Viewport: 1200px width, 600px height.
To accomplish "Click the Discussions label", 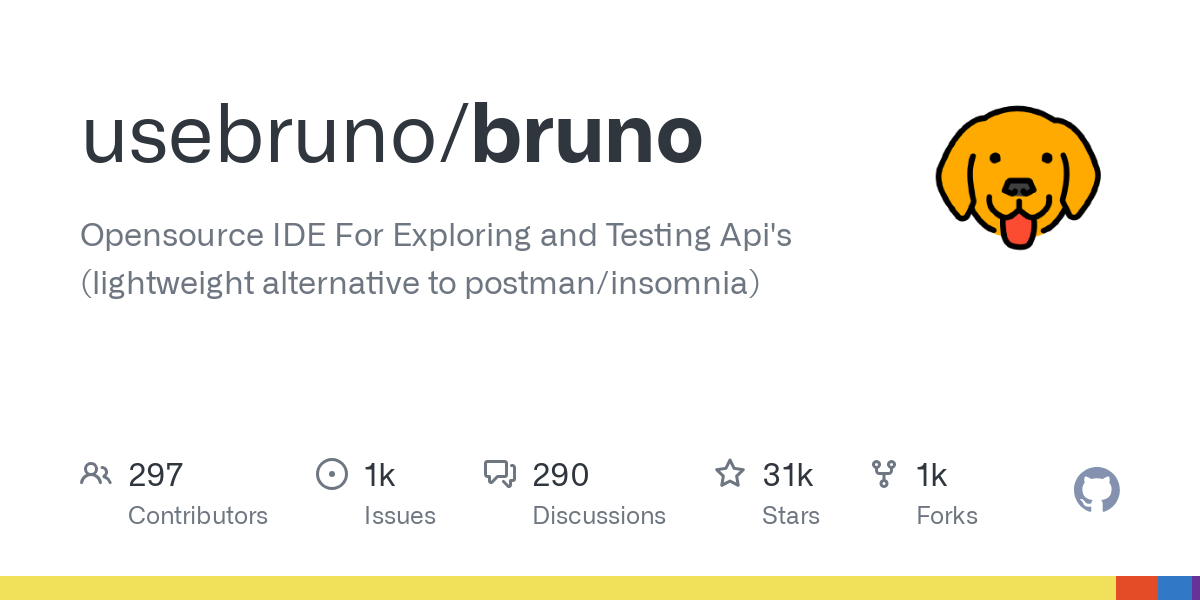I will 599,516.
